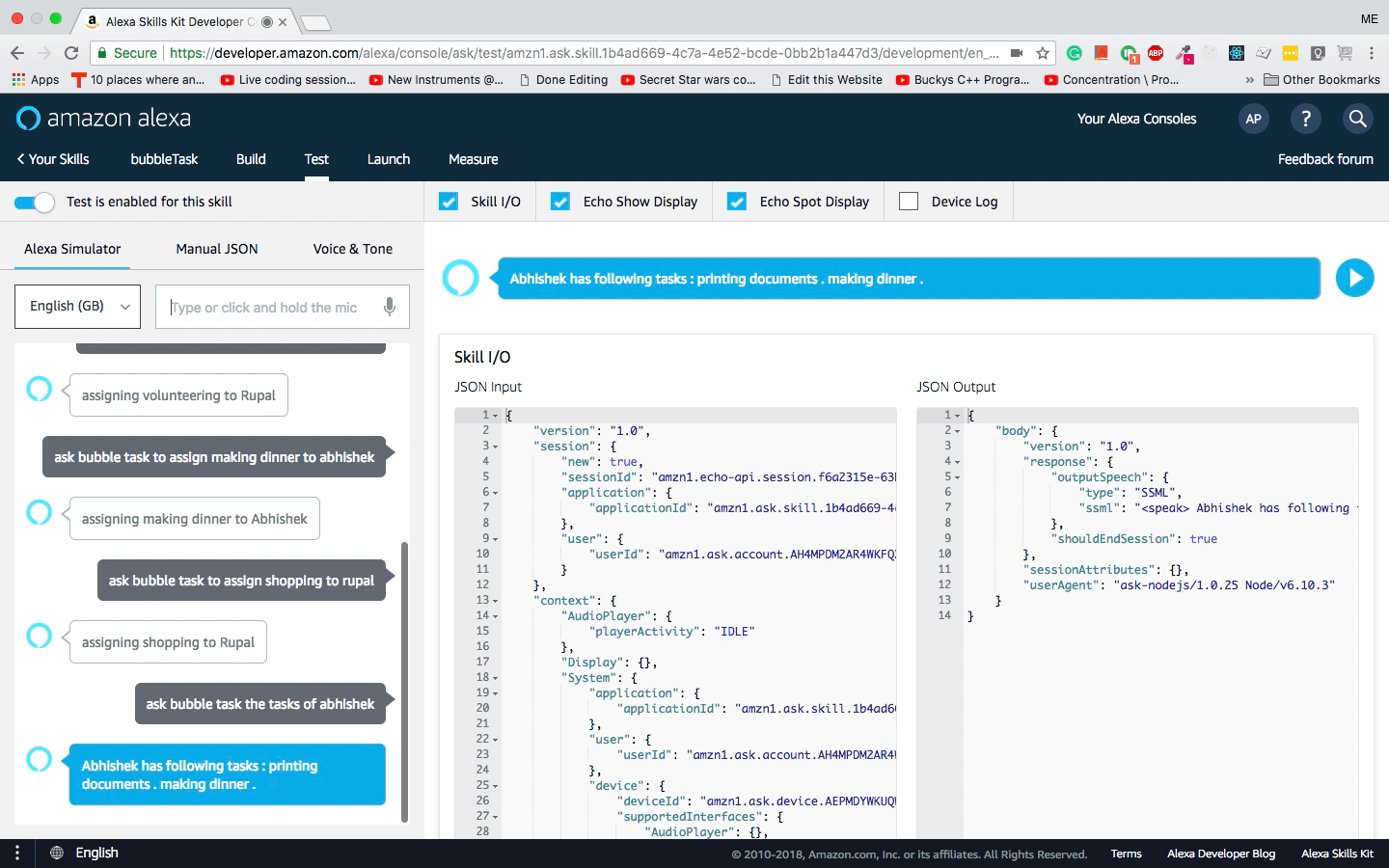This screenshot has width=1389, height=868.
Task: Collapse "outputSpeech" fold arrow at output line 5
Action: pos(958,477)
